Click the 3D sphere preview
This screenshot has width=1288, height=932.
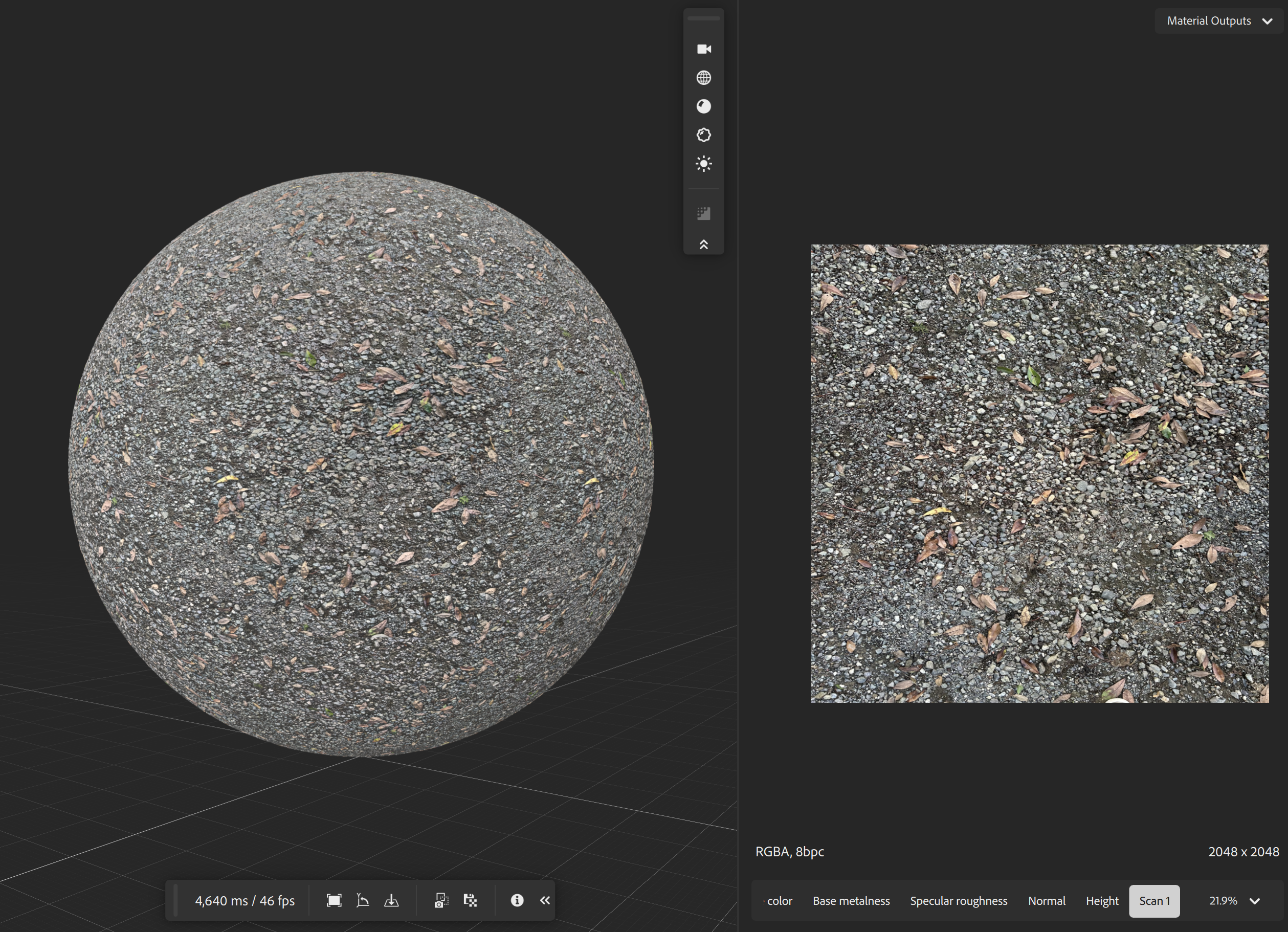click(361, 464)
